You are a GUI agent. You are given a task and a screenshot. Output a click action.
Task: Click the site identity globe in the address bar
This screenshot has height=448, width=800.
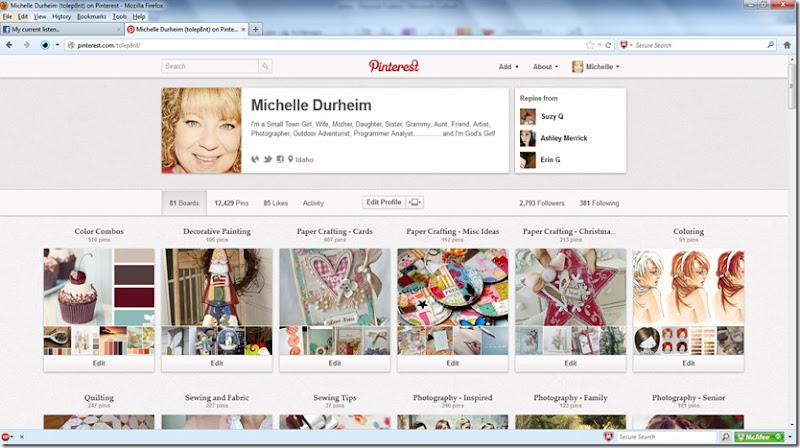pyautogui.click(x=71, y=45)
